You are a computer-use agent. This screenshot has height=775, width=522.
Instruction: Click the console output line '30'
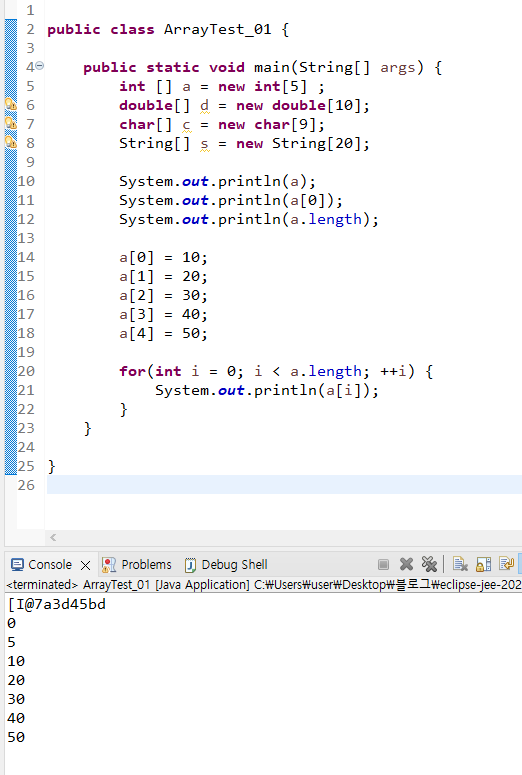16,699
